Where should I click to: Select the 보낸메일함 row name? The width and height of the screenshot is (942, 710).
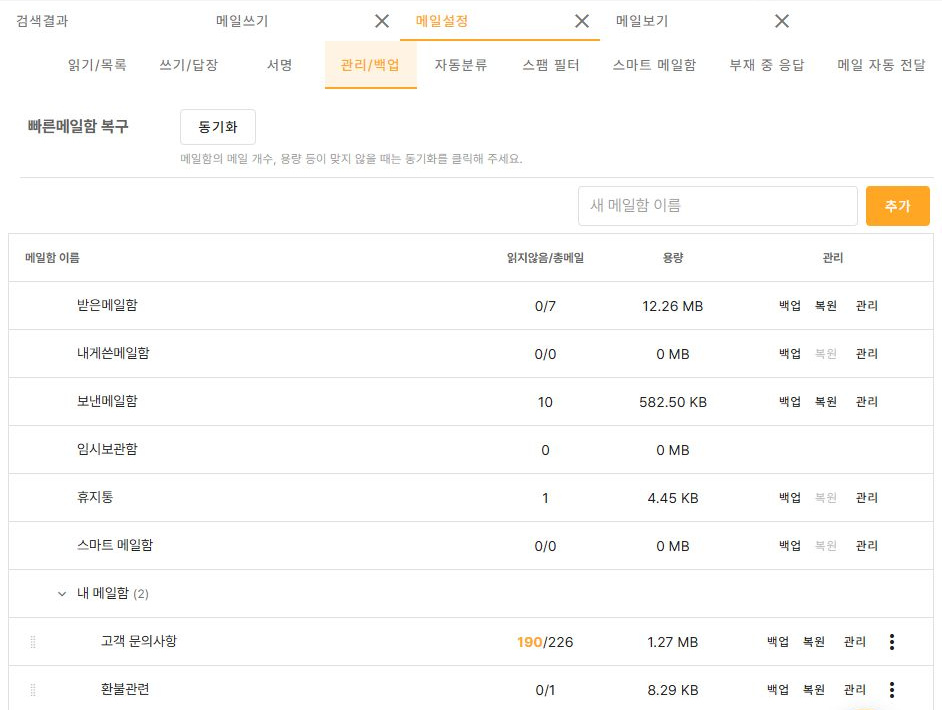coord(107,401)
